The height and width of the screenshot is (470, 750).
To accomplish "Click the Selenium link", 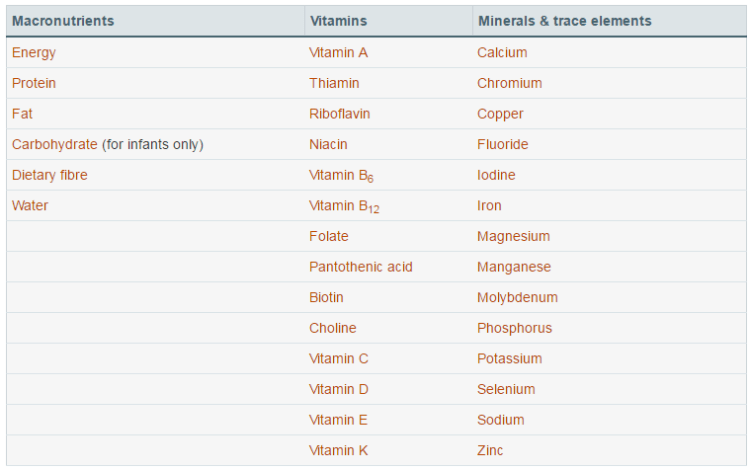I will coord(506,389).
